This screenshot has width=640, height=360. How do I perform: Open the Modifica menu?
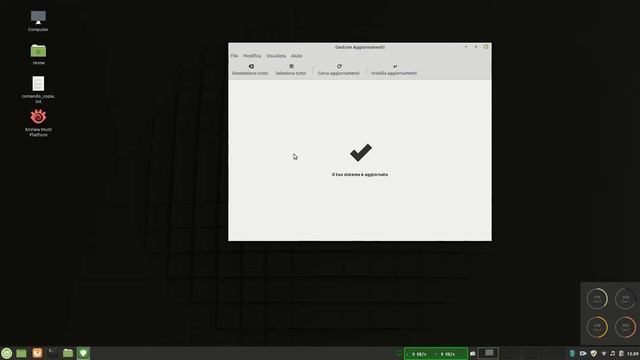(x=252, y=56)
